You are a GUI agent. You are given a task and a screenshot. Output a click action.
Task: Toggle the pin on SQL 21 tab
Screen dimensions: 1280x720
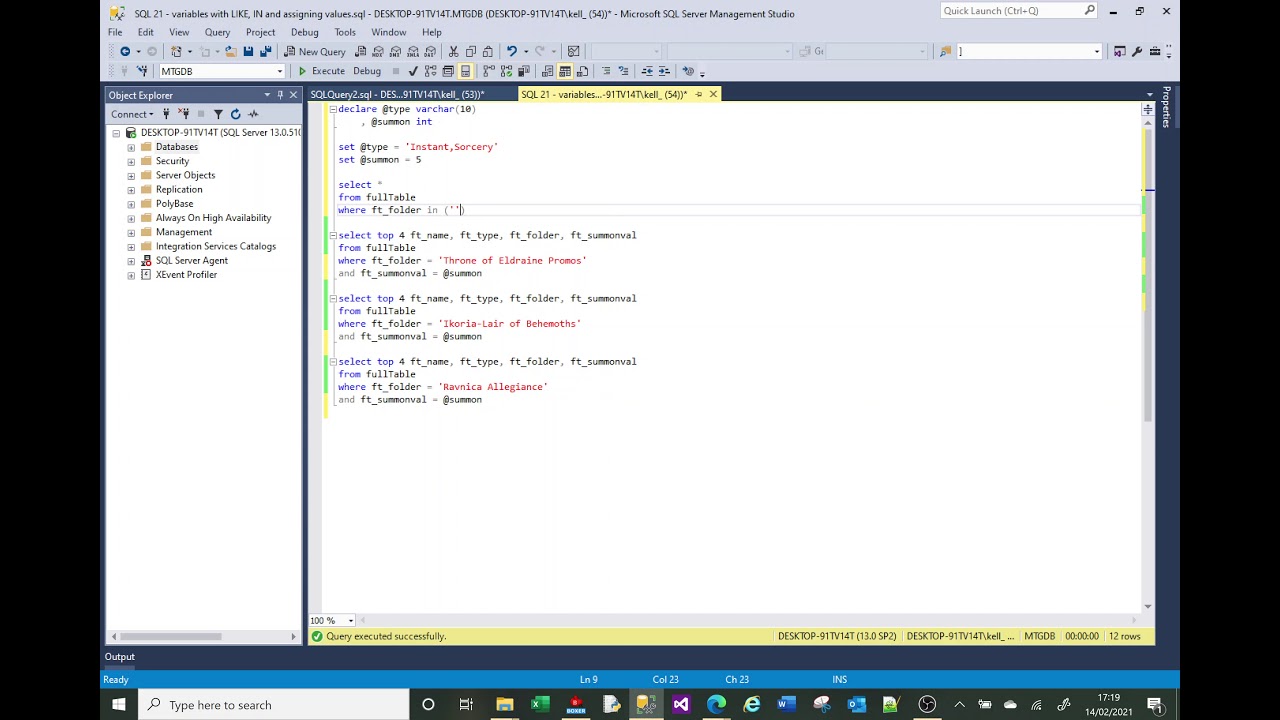698,94
